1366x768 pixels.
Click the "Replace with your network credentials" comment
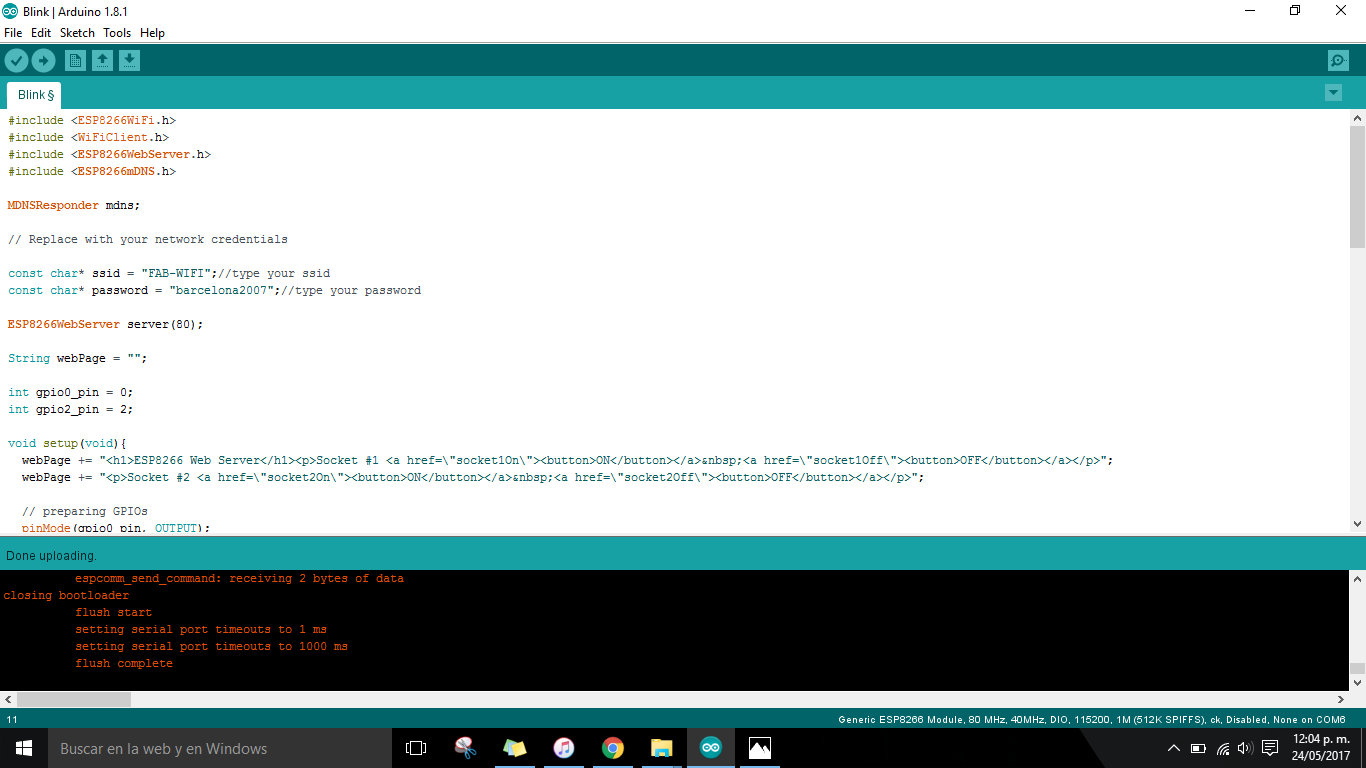point(148,239)
